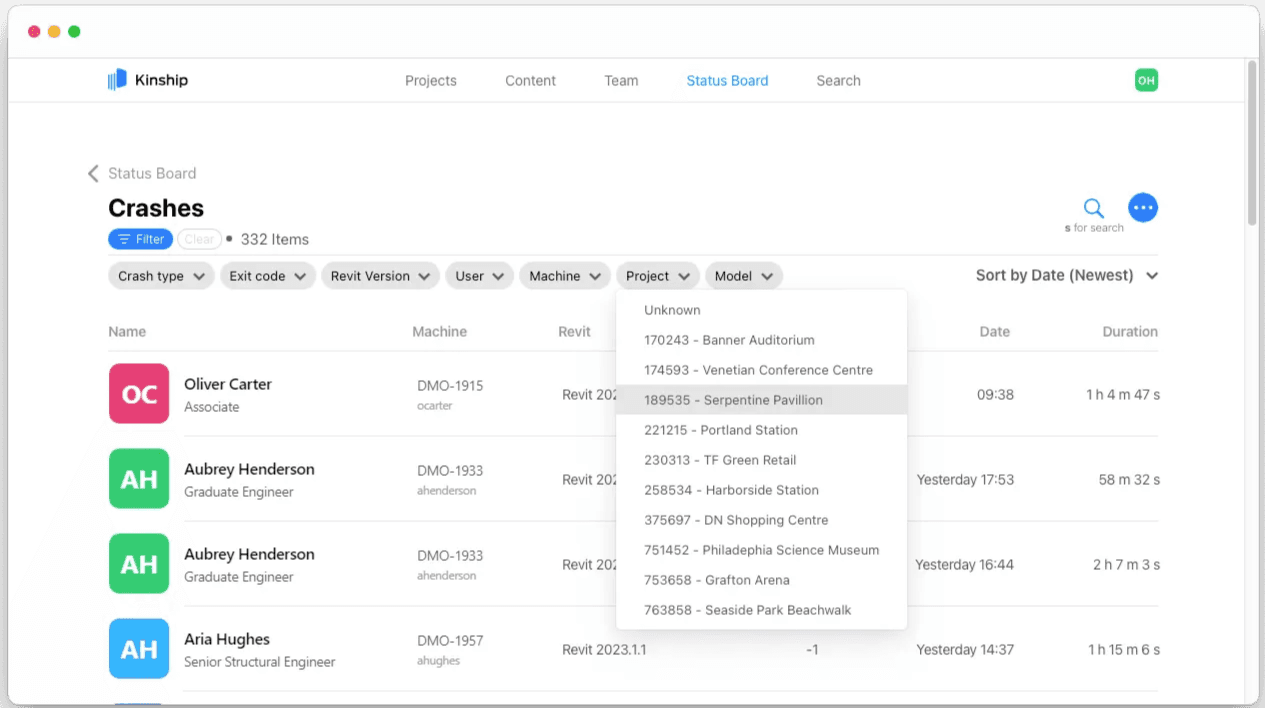Viewport: 1265px width, 708px height.
Task: Click the Duration column header
Action: pos(1130,332)
